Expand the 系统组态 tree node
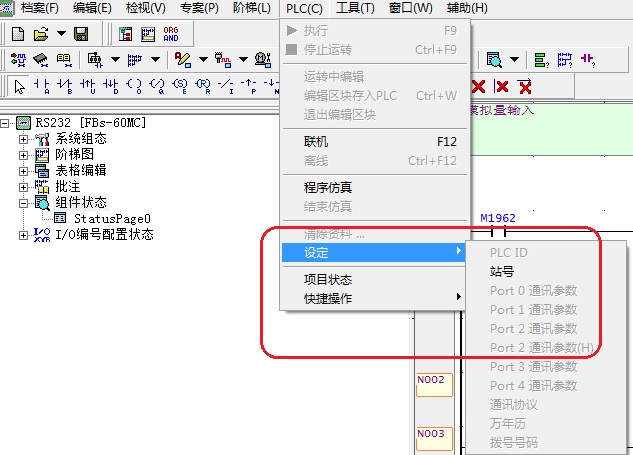Image resolution: width=633 pixels, height=455 pixels. click(24, 139)
